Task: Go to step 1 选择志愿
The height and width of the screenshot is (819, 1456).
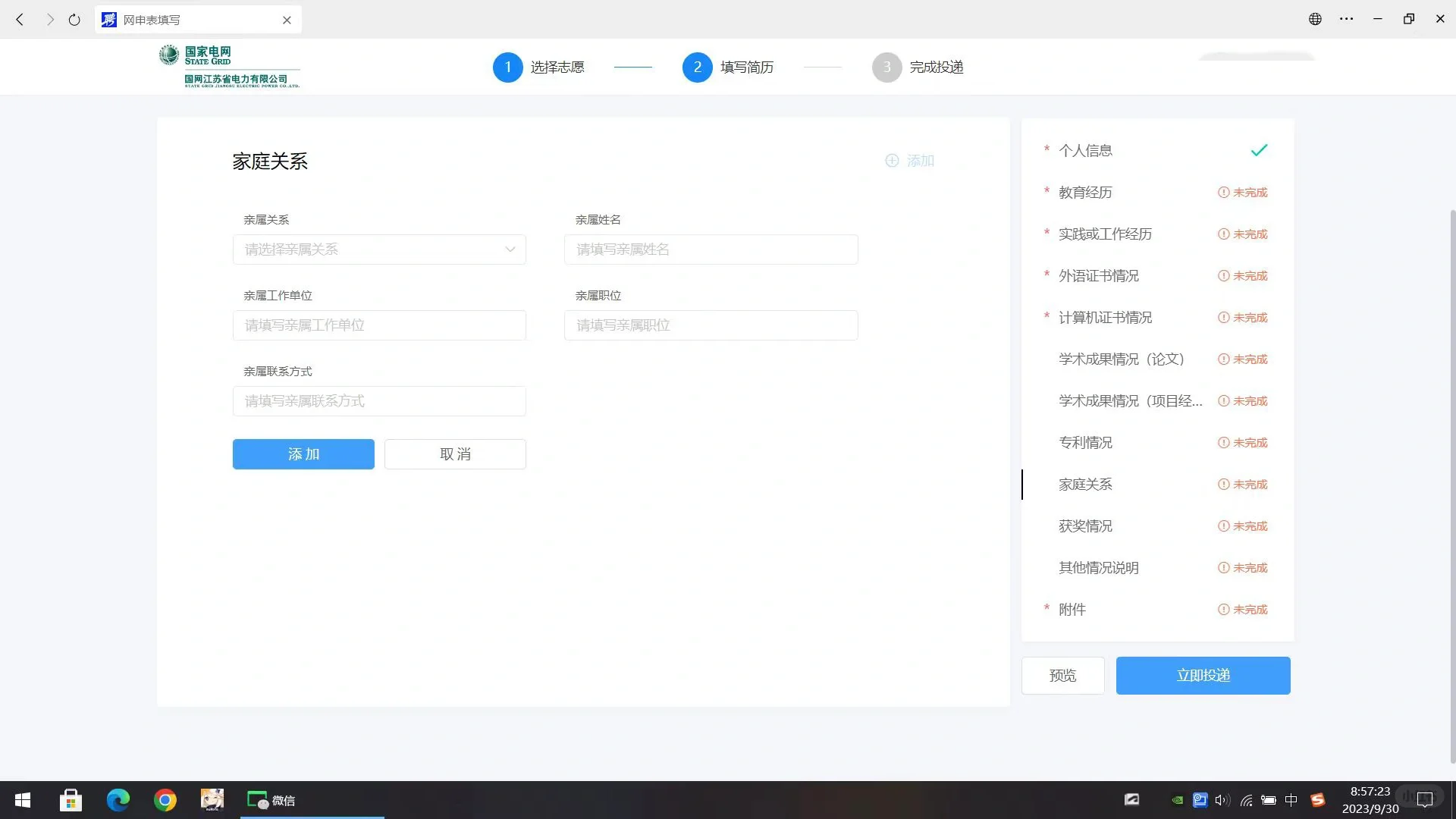Action: coord(539,67)
